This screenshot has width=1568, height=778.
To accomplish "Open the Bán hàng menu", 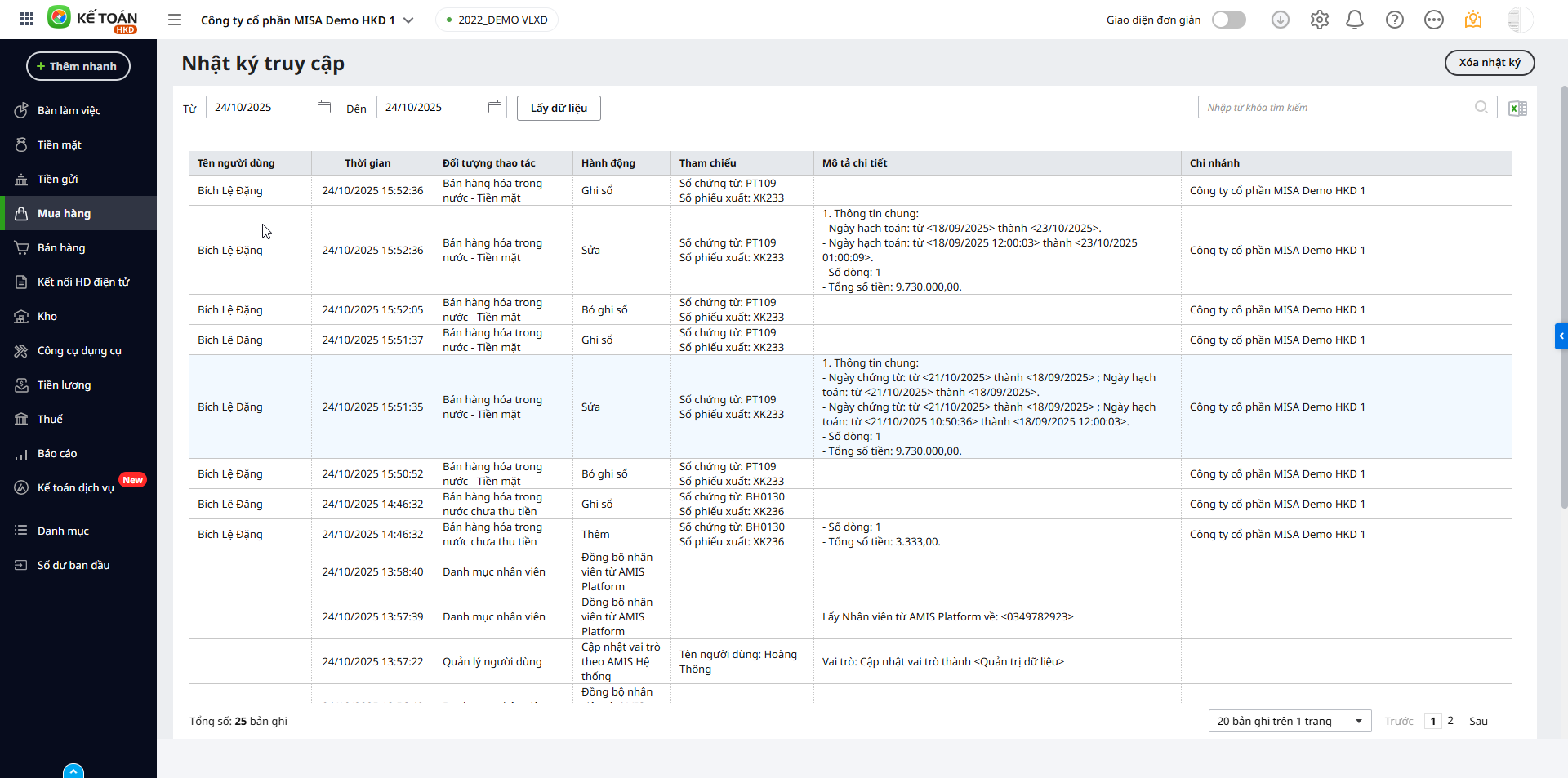I will pos(61,247).
